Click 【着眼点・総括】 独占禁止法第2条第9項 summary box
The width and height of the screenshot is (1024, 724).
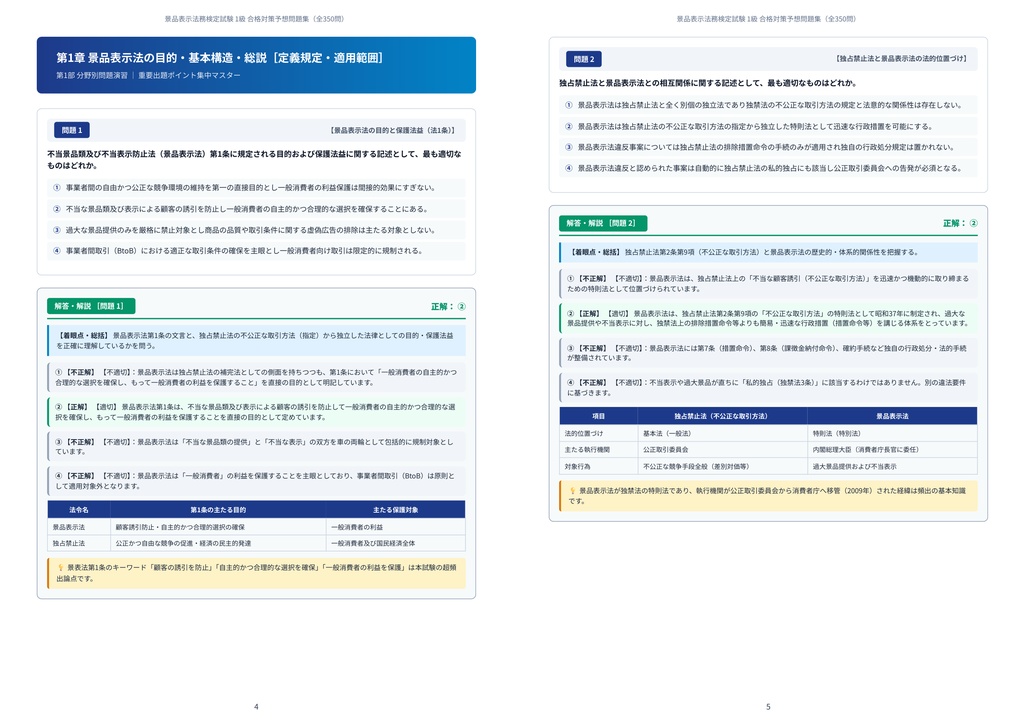[x=768, y=252]
